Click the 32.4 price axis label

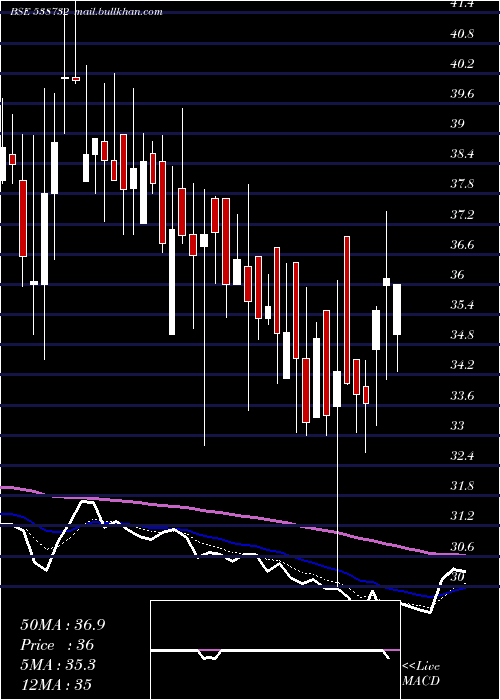pos(461,455)
